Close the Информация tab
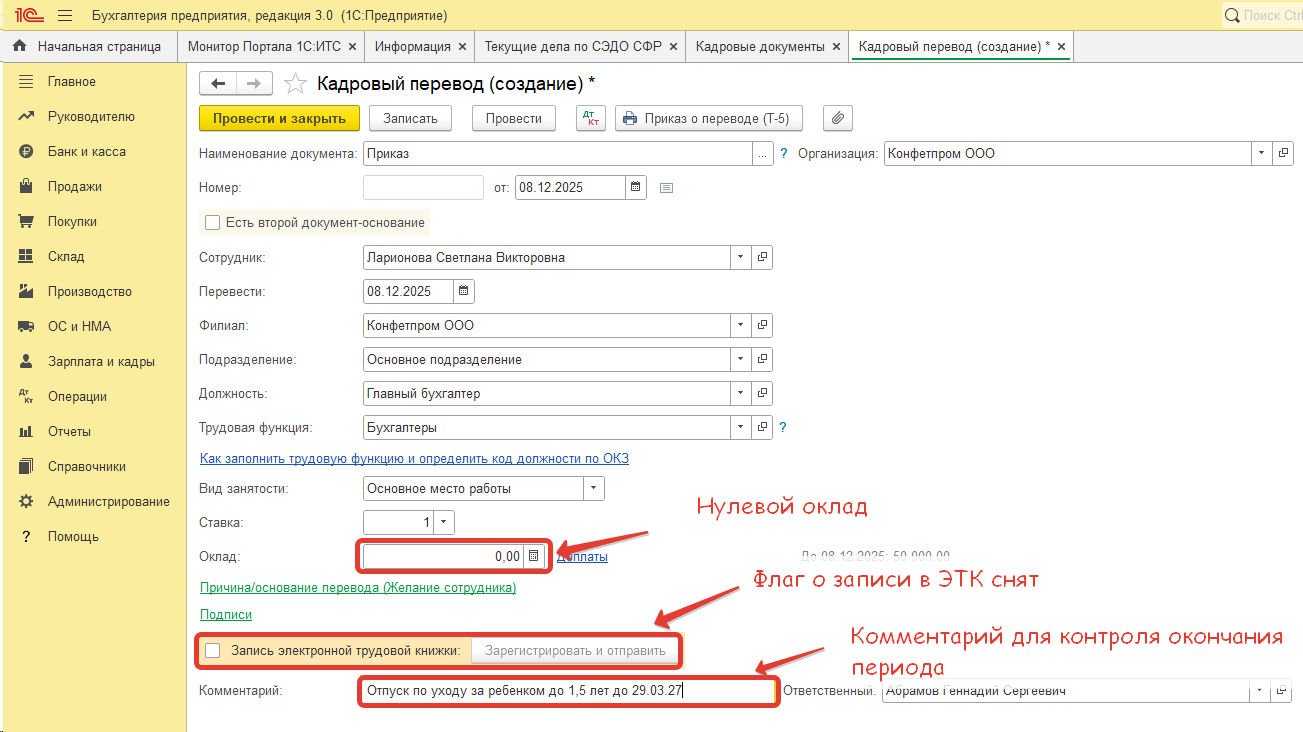Image resolution: width=1303 pixels, height=732 pixels. (462, 47)
